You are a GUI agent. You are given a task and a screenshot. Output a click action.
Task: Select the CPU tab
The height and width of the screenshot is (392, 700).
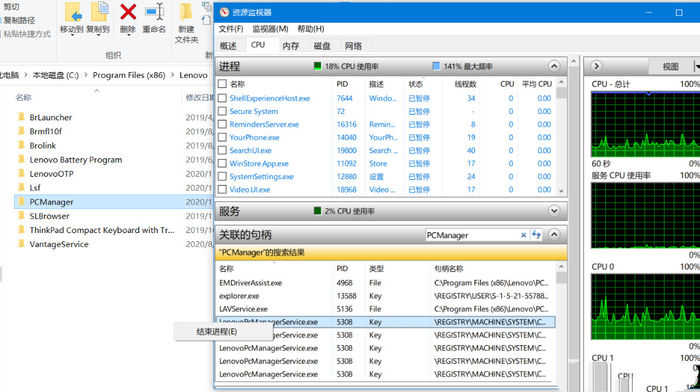click(258, 45)
